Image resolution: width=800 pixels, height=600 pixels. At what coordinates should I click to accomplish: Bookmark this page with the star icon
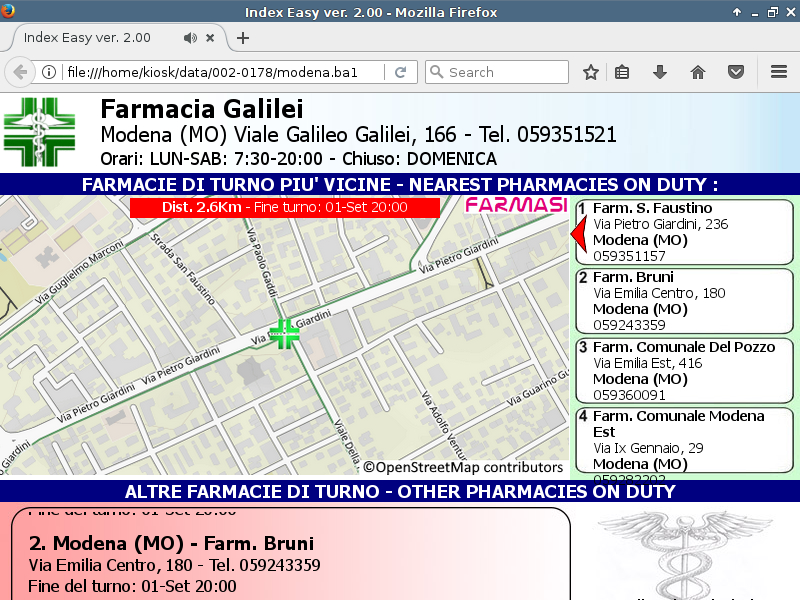pyautogui.click(x=591, y=72)
